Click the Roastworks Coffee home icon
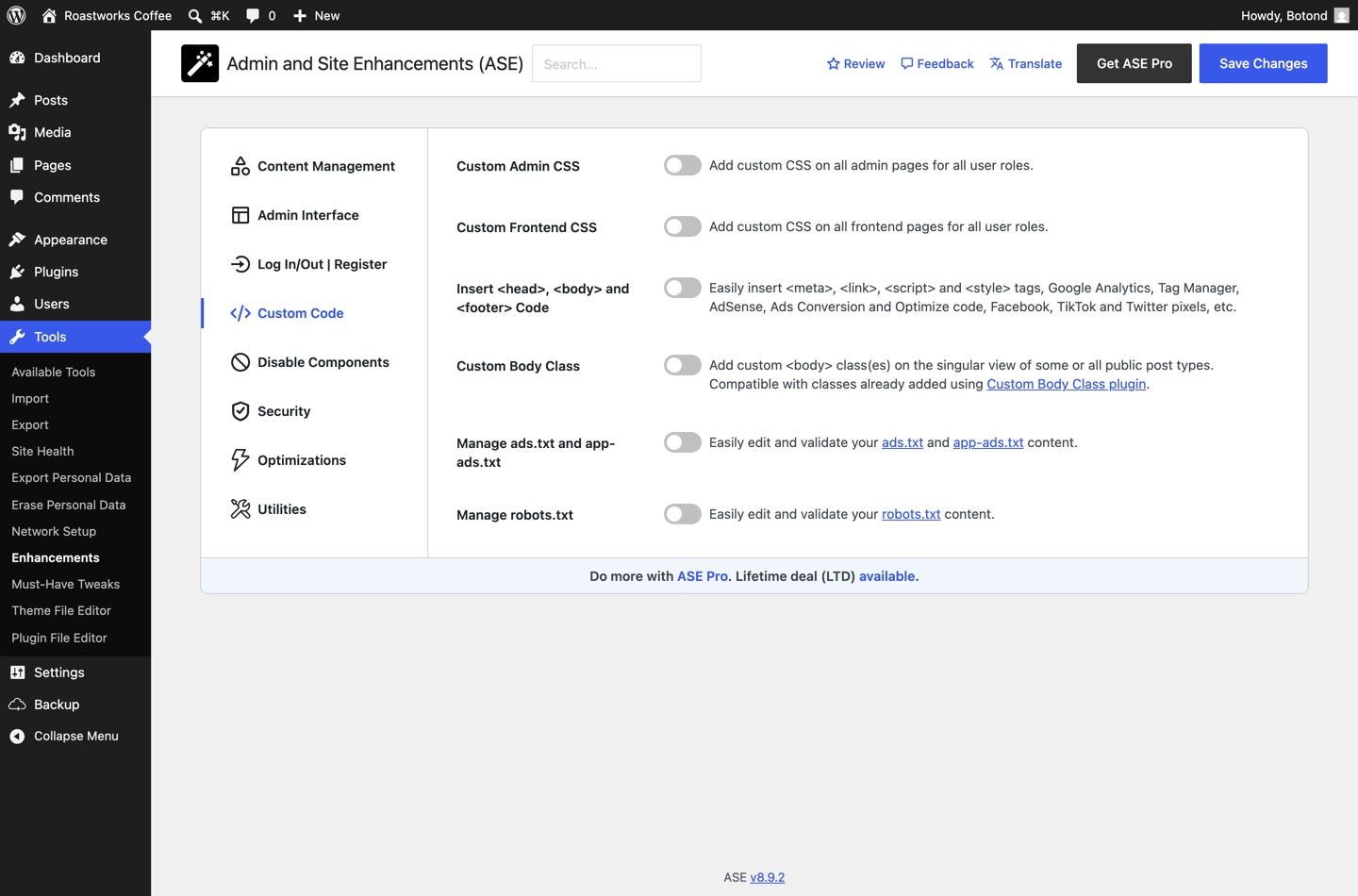This screenshot has width=1358, height=896. coord(49,15)
